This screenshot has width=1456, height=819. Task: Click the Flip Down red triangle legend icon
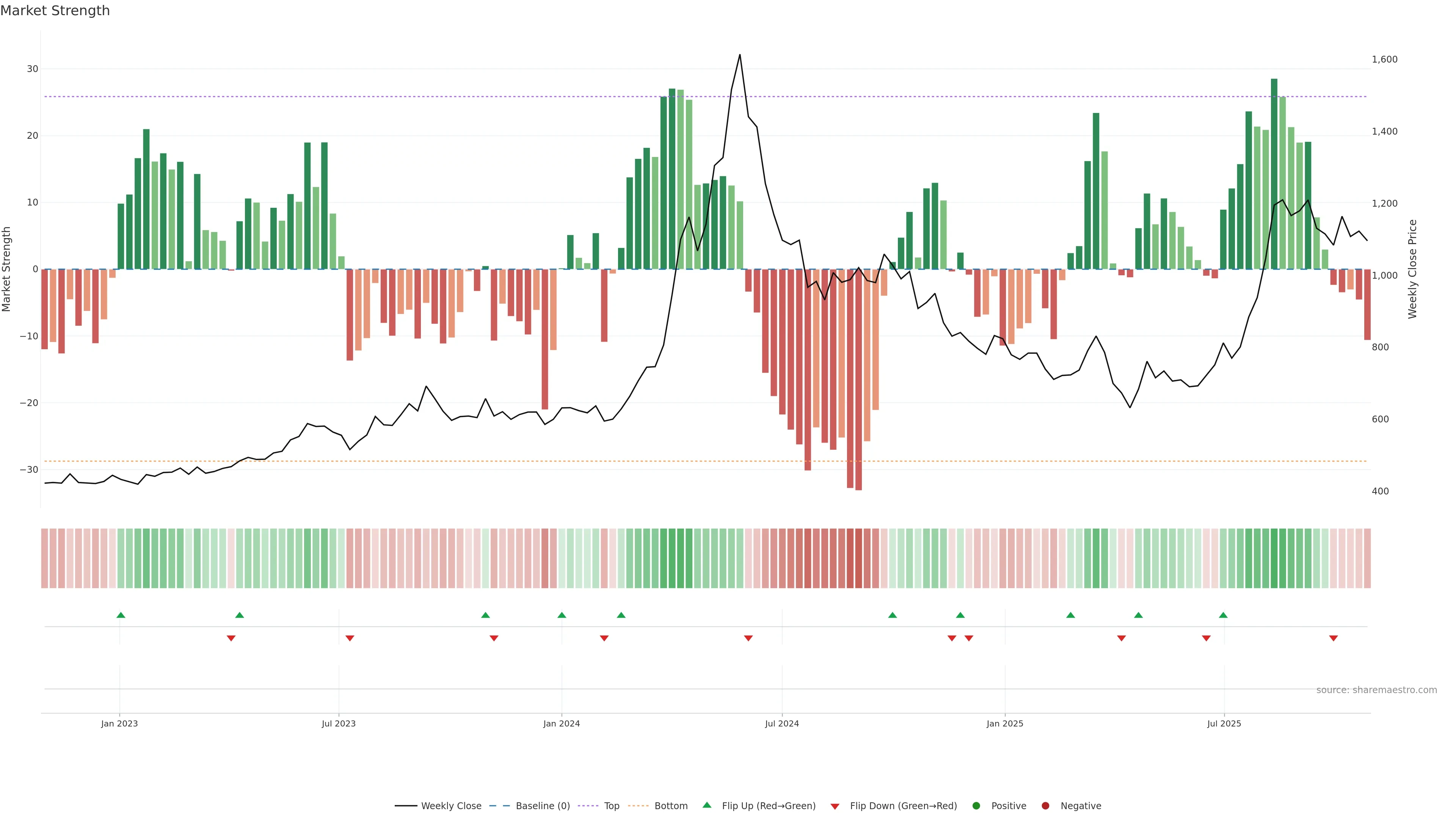click(x=835, y=806)
